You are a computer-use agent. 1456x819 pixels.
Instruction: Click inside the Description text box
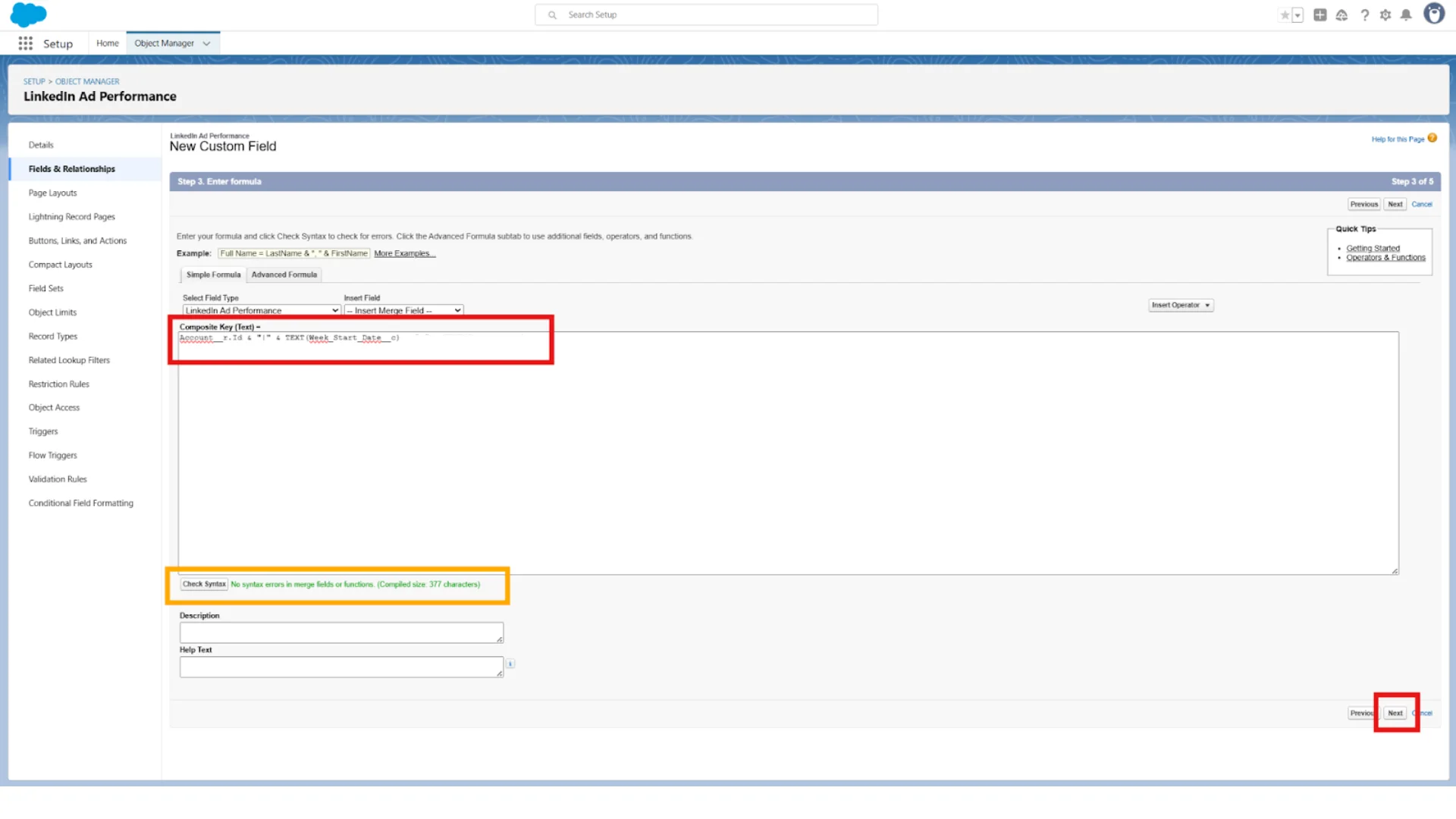340,632
